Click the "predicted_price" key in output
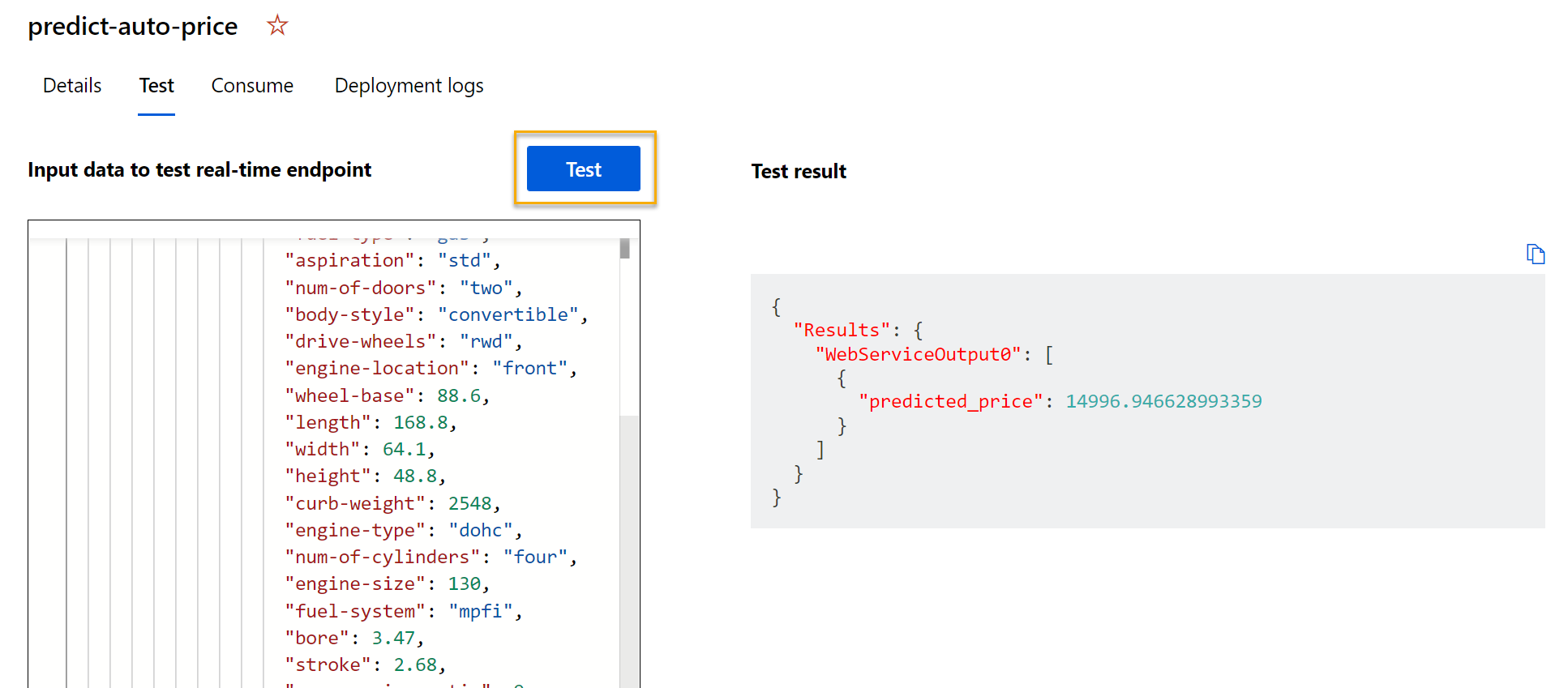The width and height of the screenshot is (1568, 688). (950, 401)
